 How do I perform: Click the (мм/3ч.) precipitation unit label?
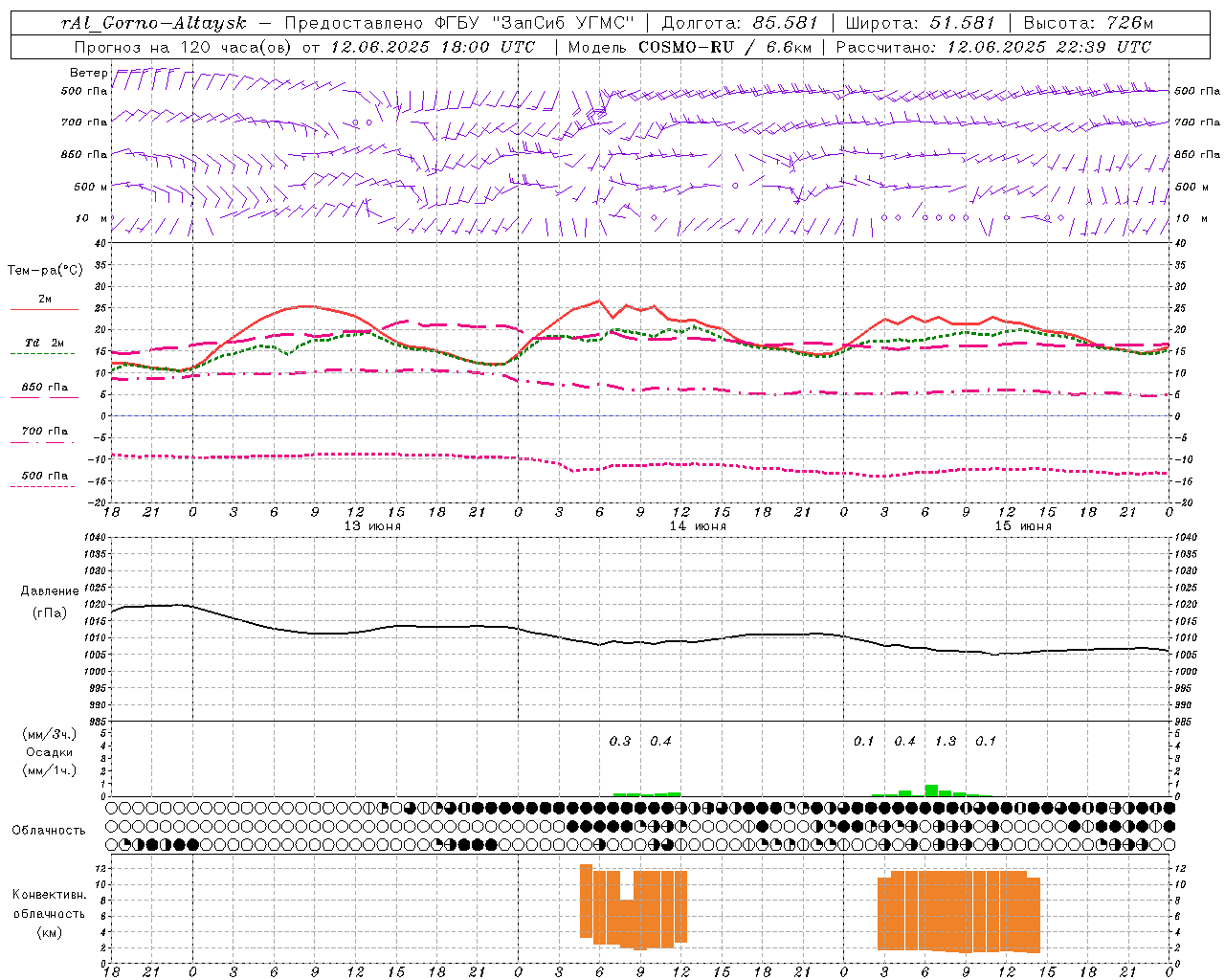coord(50,734)
